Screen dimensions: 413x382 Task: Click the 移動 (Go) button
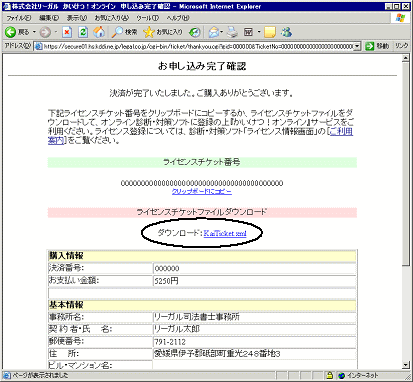(x=377, y=46)
